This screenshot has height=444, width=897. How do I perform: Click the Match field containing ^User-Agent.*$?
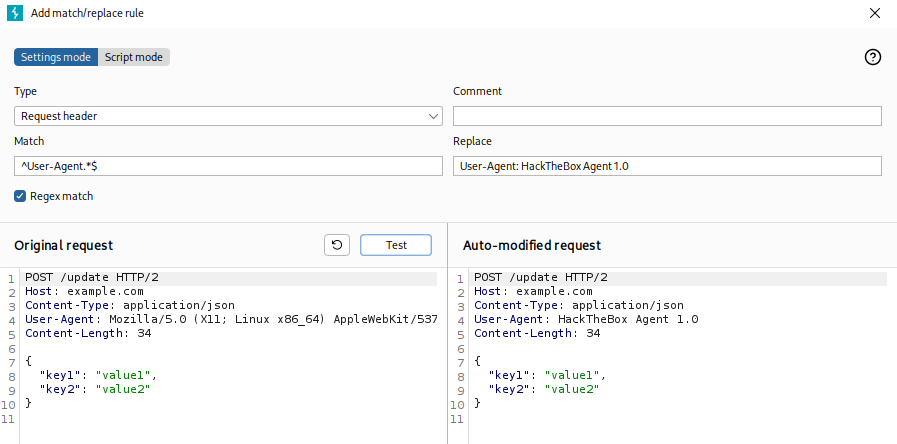(x=228, y=166)
